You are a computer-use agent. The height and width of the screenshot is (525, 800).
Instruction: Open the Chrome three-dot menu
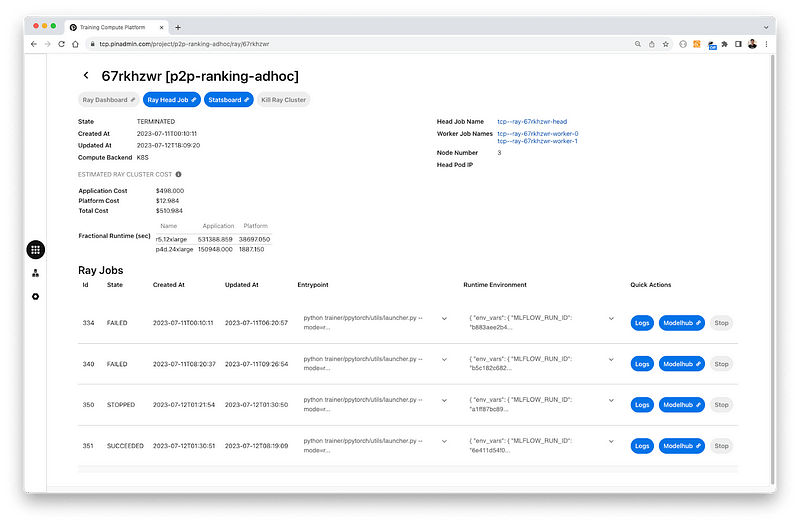(x=767, y=44)
